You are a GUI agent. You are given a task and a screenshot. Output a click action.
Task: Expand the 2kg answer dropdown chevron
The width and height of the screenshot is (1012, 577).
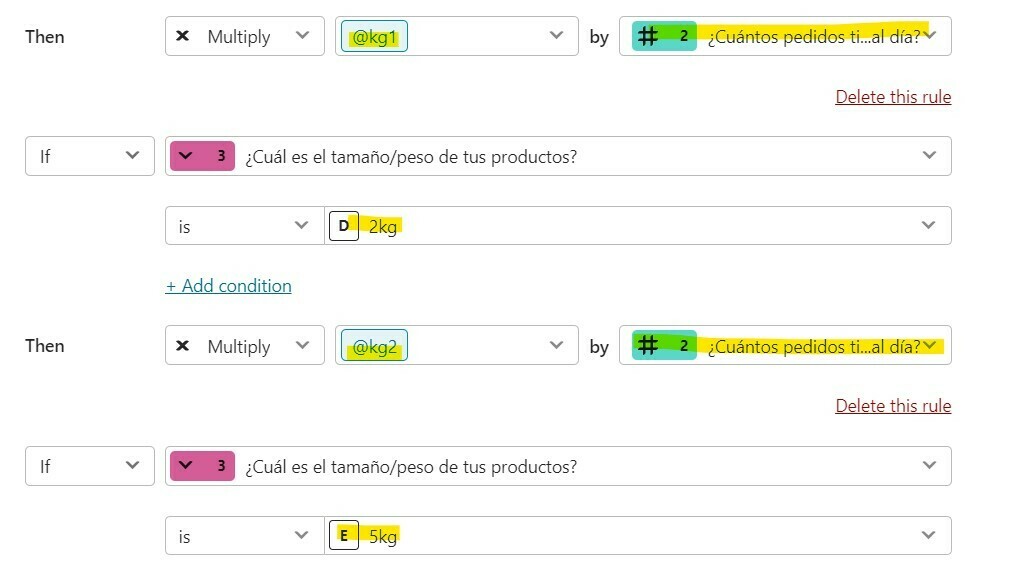pos(928,225)
